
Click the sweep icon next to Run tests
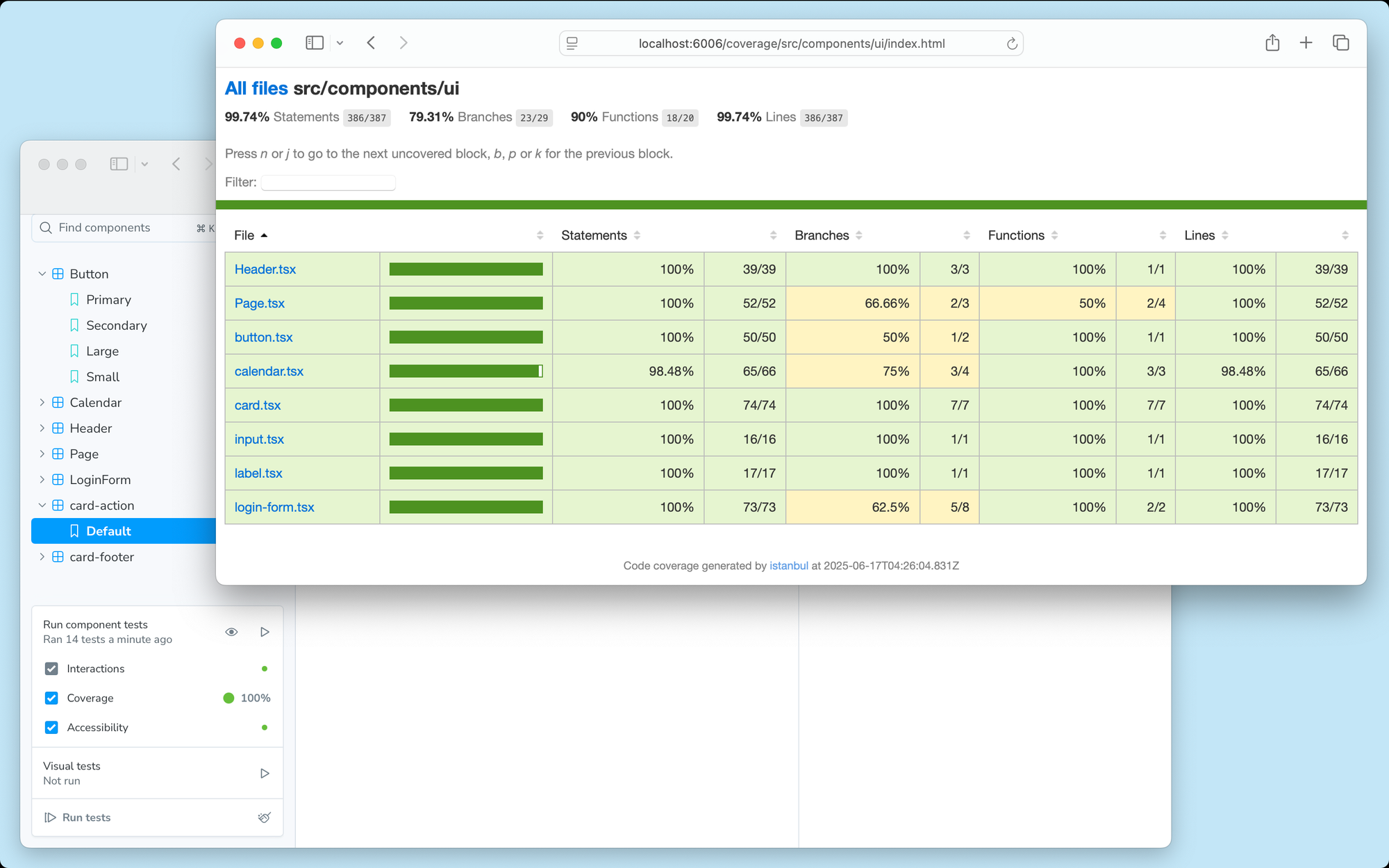265,817
